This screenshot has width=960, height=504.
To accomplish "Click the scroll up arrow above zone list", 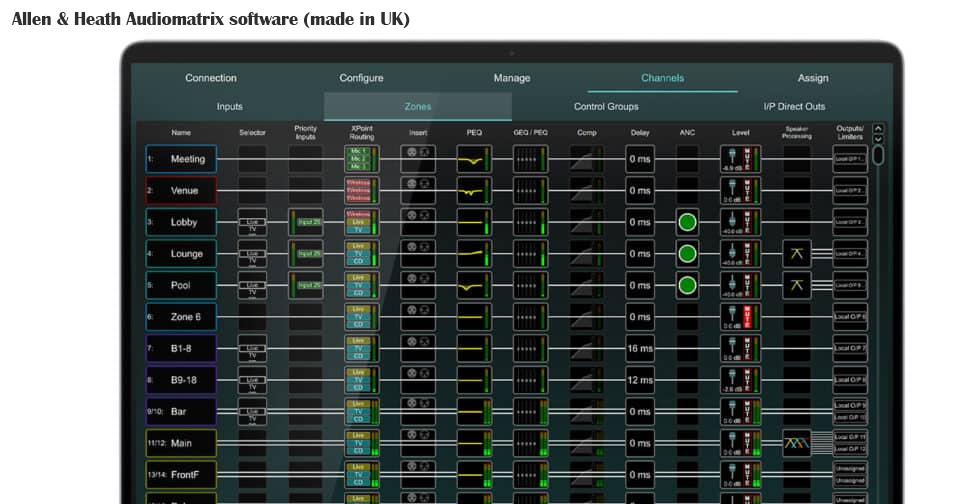I will point(878,128).
